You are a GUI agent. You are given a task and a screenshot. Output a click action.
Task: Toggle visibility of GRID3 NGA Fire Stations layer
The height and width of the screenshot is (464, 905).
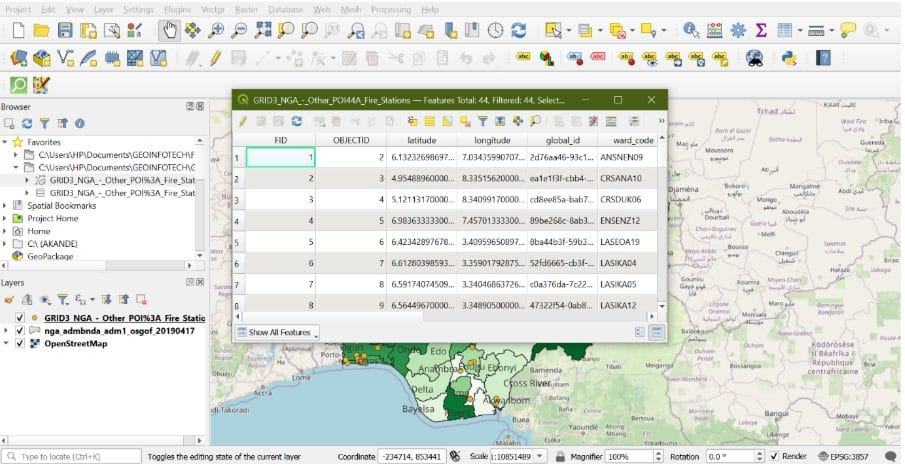click(x=20, y=318)
